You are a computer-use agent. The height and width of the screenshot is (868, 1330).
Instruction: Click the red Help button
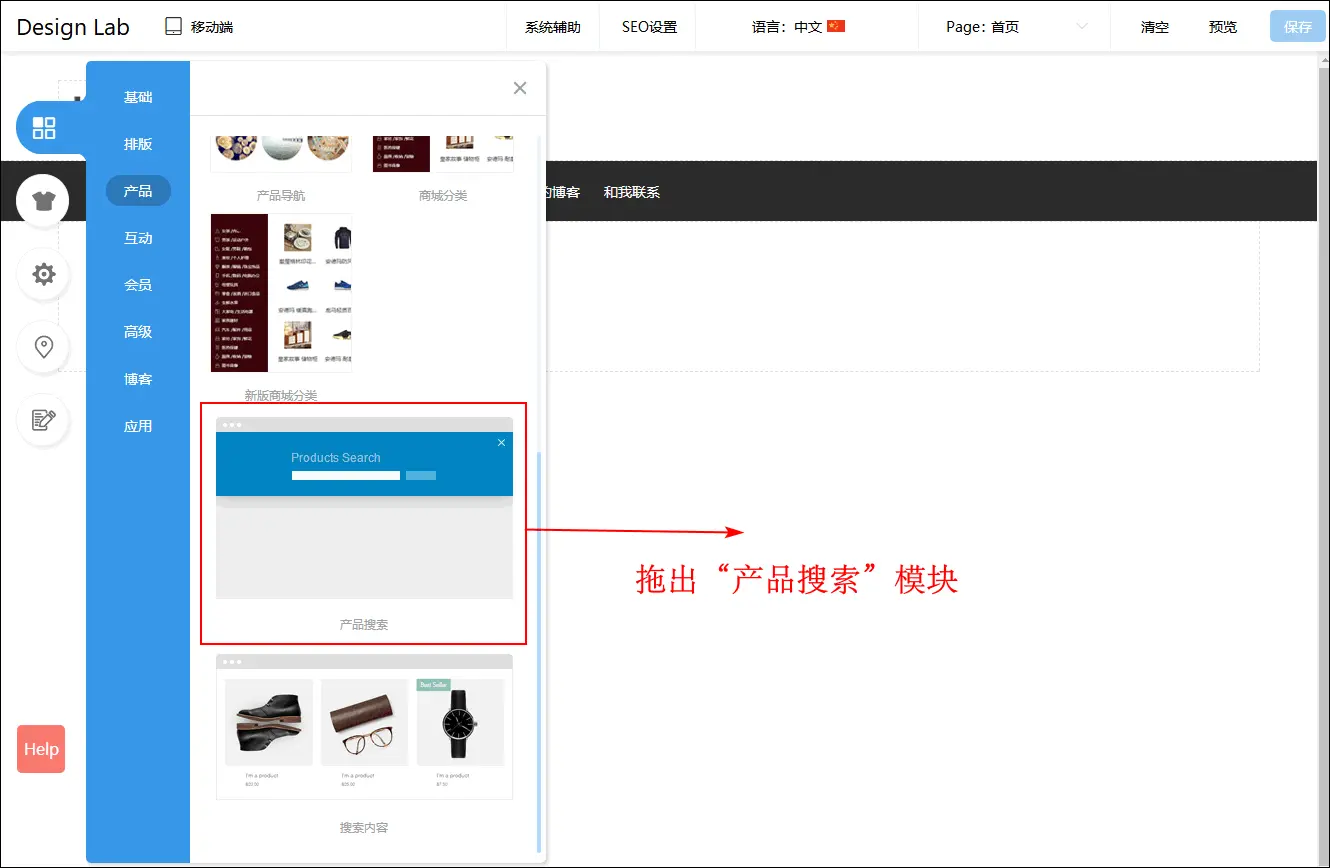coord(41,749)
